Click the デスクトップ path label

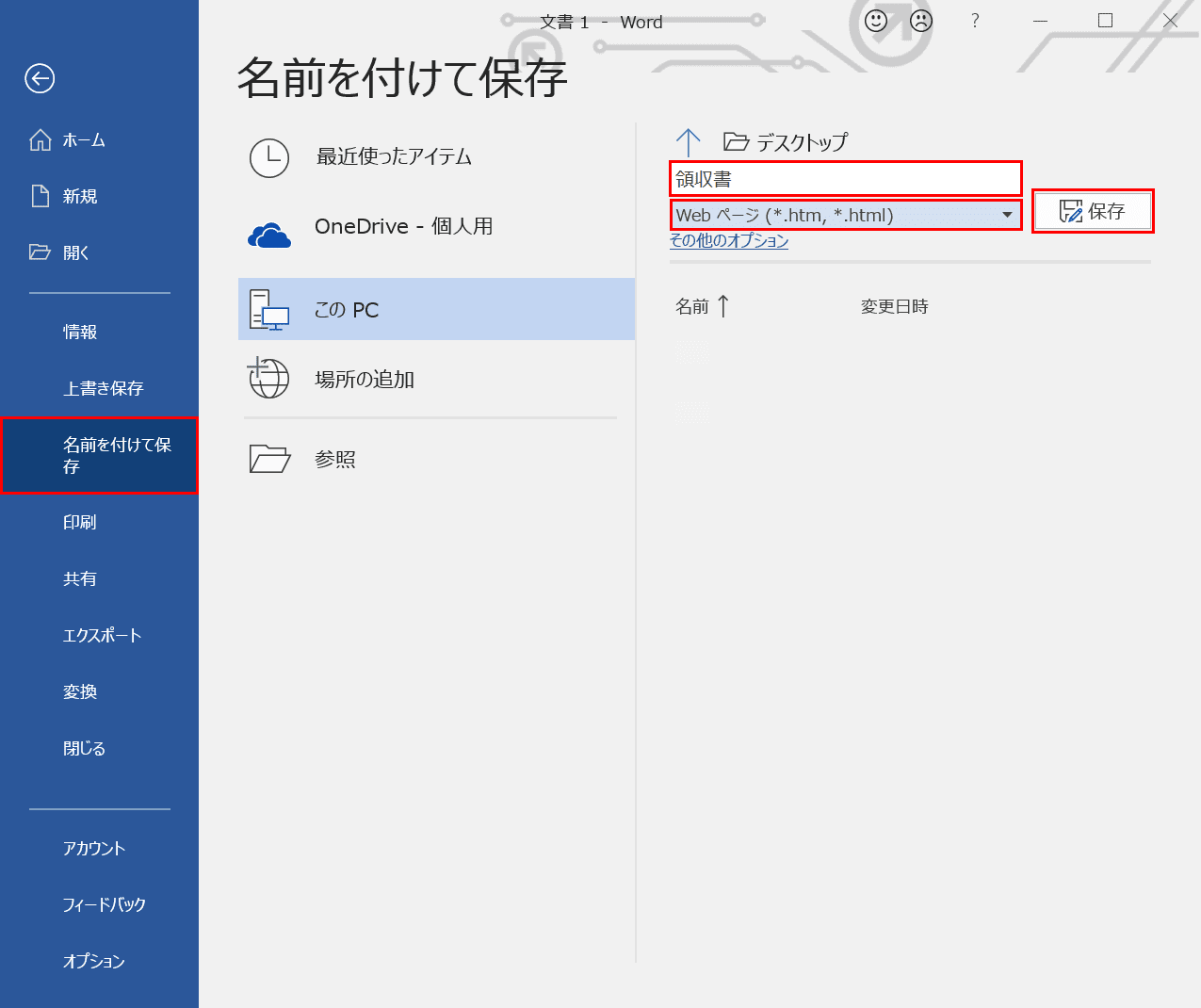point(802,142)
